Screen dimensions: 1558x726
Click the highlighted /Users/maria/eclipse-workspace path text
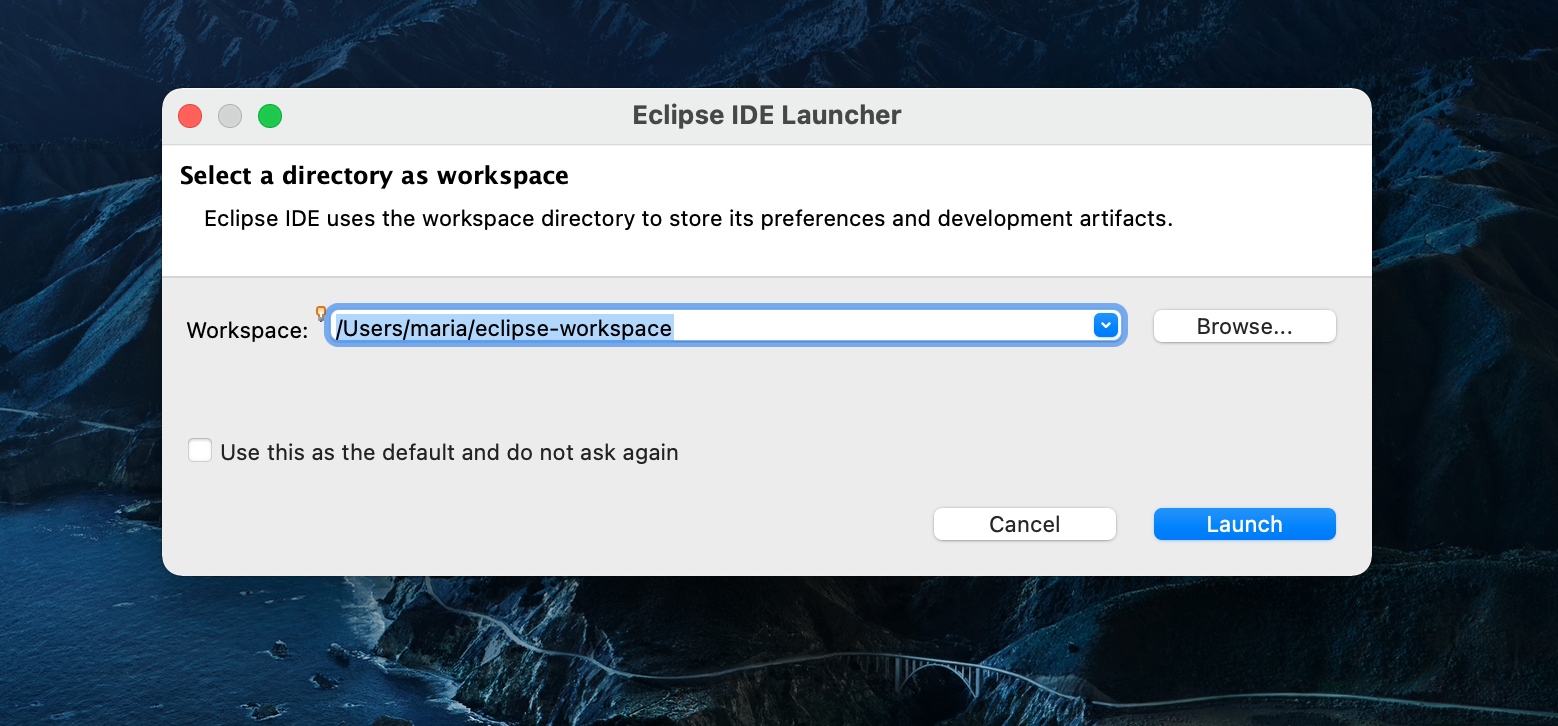pyautogui.click(x=504, y=328)
